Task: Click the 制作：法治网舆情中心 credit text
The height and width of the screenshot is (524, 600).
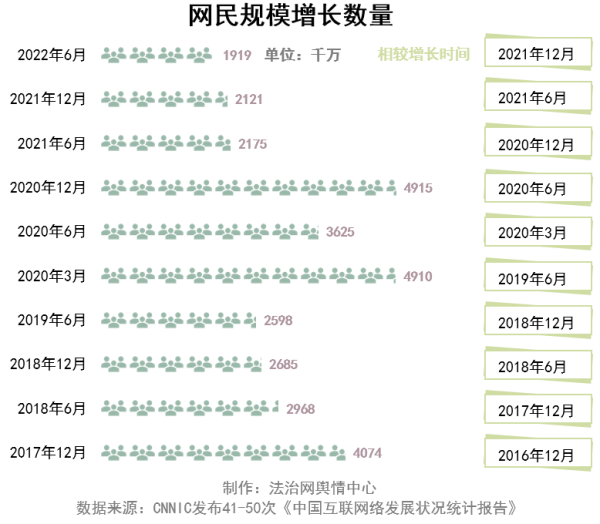Action: [299, 488]
